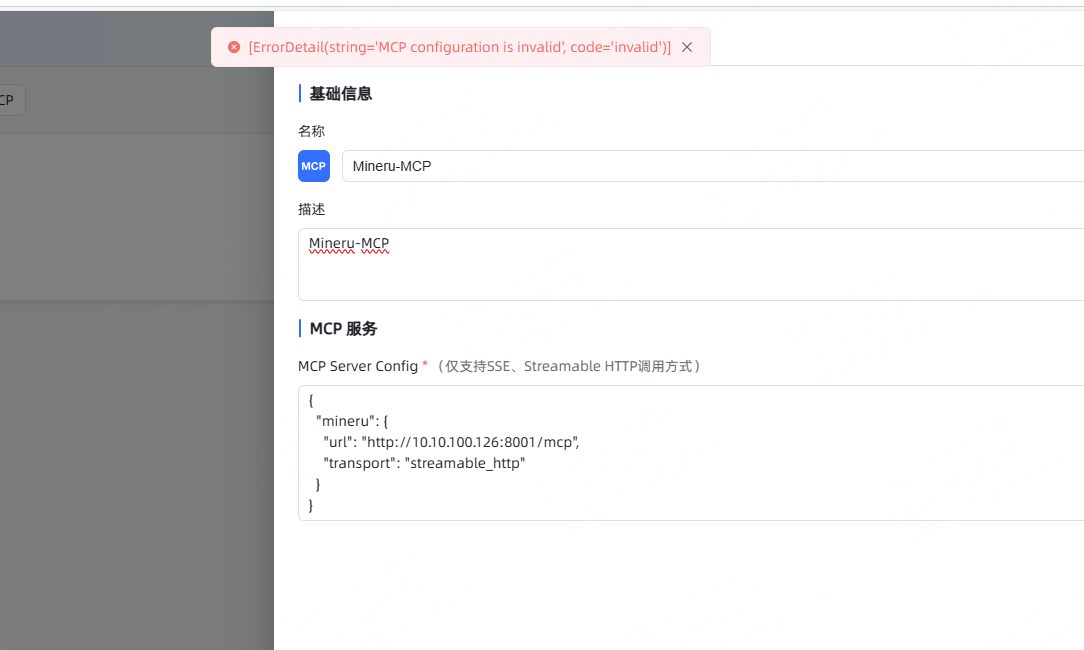
Task: Click the "transport" line in the JSON config
Action: [x=424, y=463]
